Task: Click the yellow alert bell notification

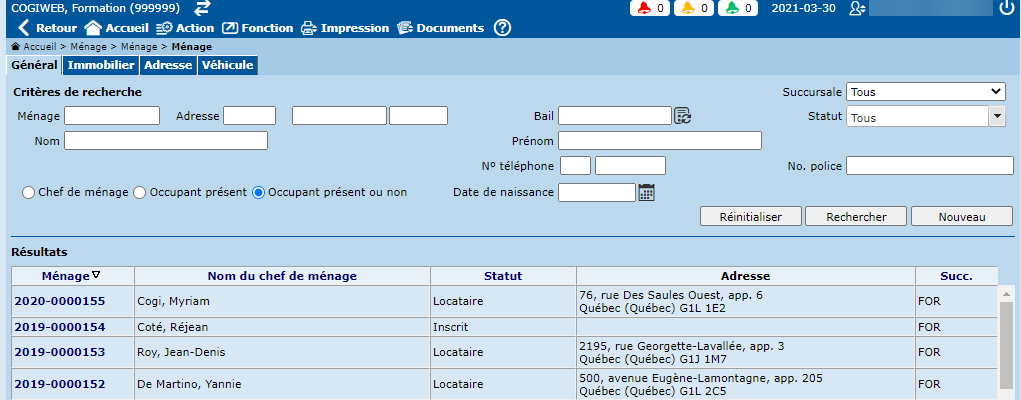Action: click(695, 8)
